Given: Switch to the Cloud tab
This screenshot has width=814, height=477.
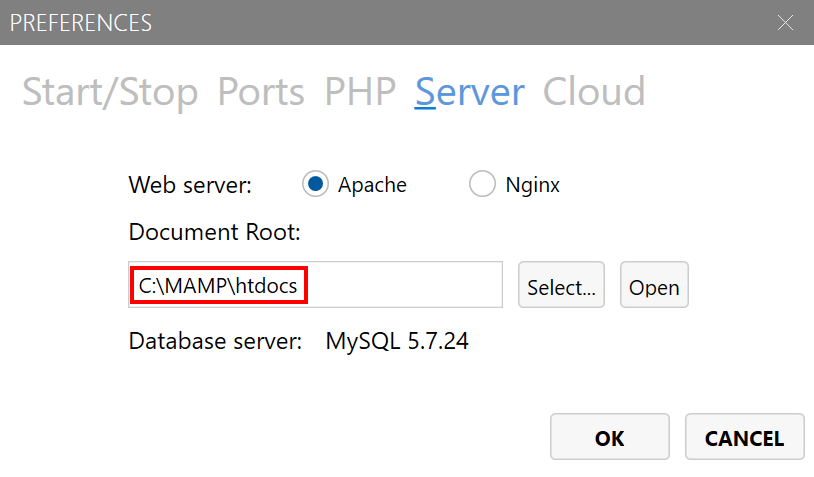Looking at the screenshot, I should (x=594, y=92).
